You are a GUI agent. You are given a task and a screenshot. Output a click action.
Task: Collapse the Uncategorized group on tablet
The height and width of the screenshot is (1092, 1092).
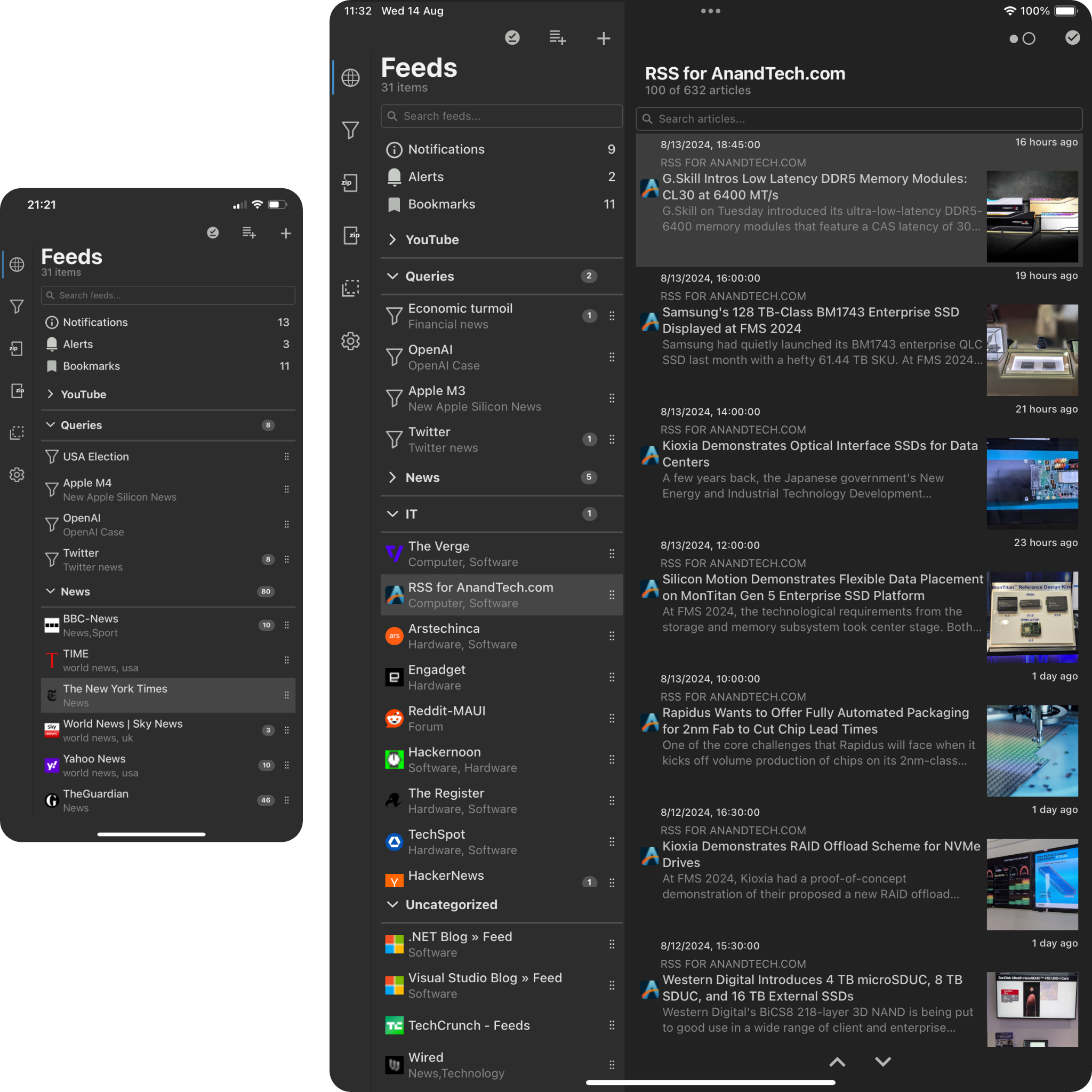tap(502, 904)
